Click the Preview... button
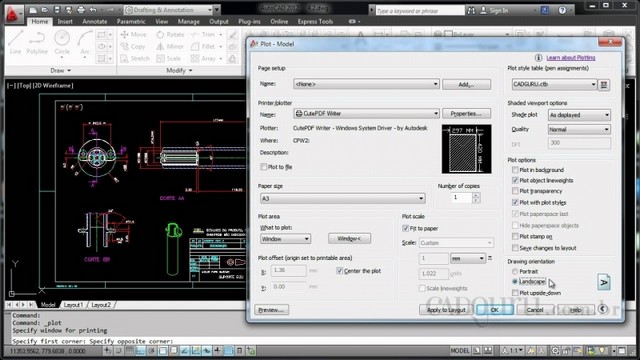 point(271,310)
